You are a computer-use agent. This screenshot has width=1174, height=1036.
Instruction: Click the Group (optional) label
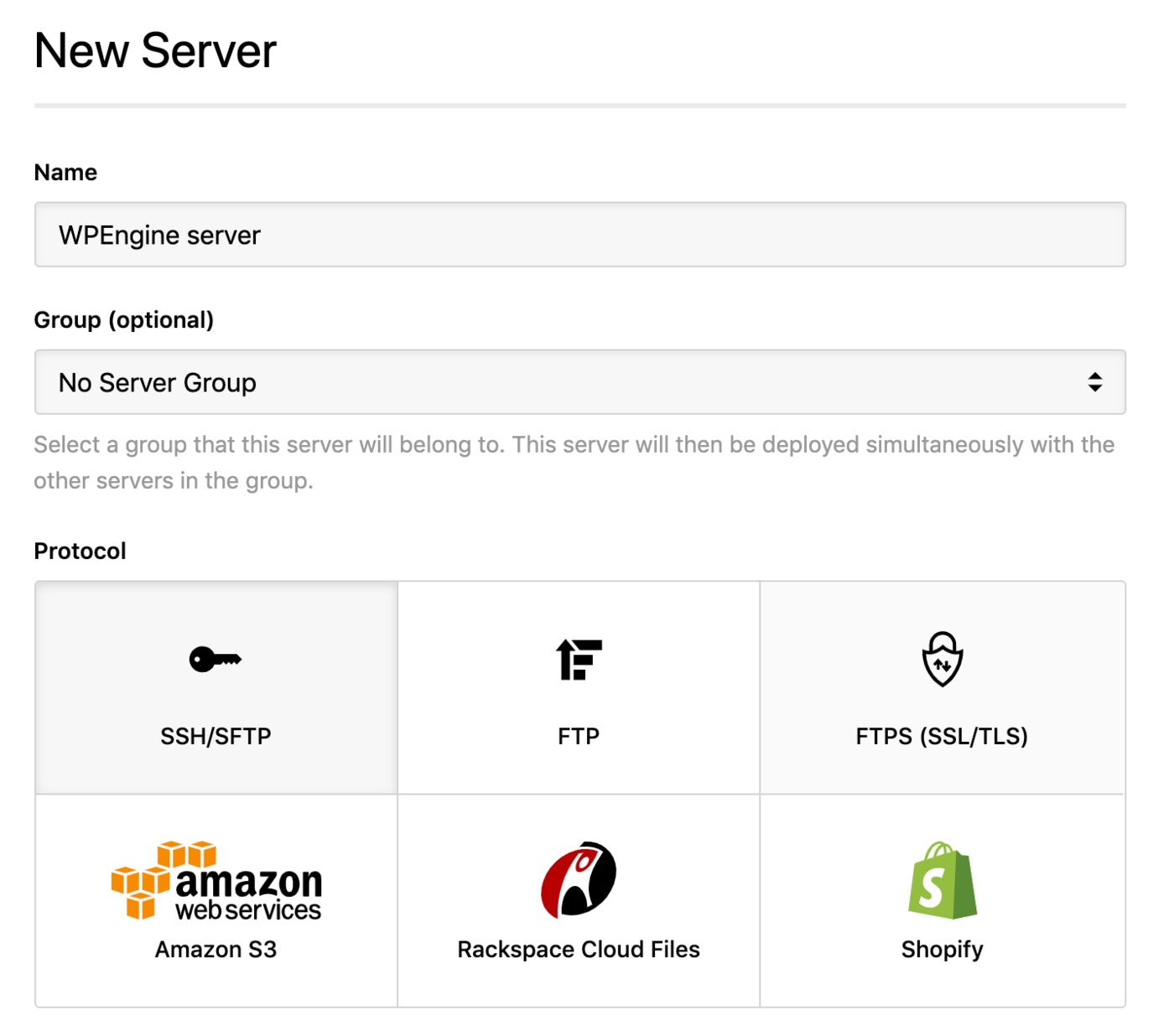(x=124, y=320)
